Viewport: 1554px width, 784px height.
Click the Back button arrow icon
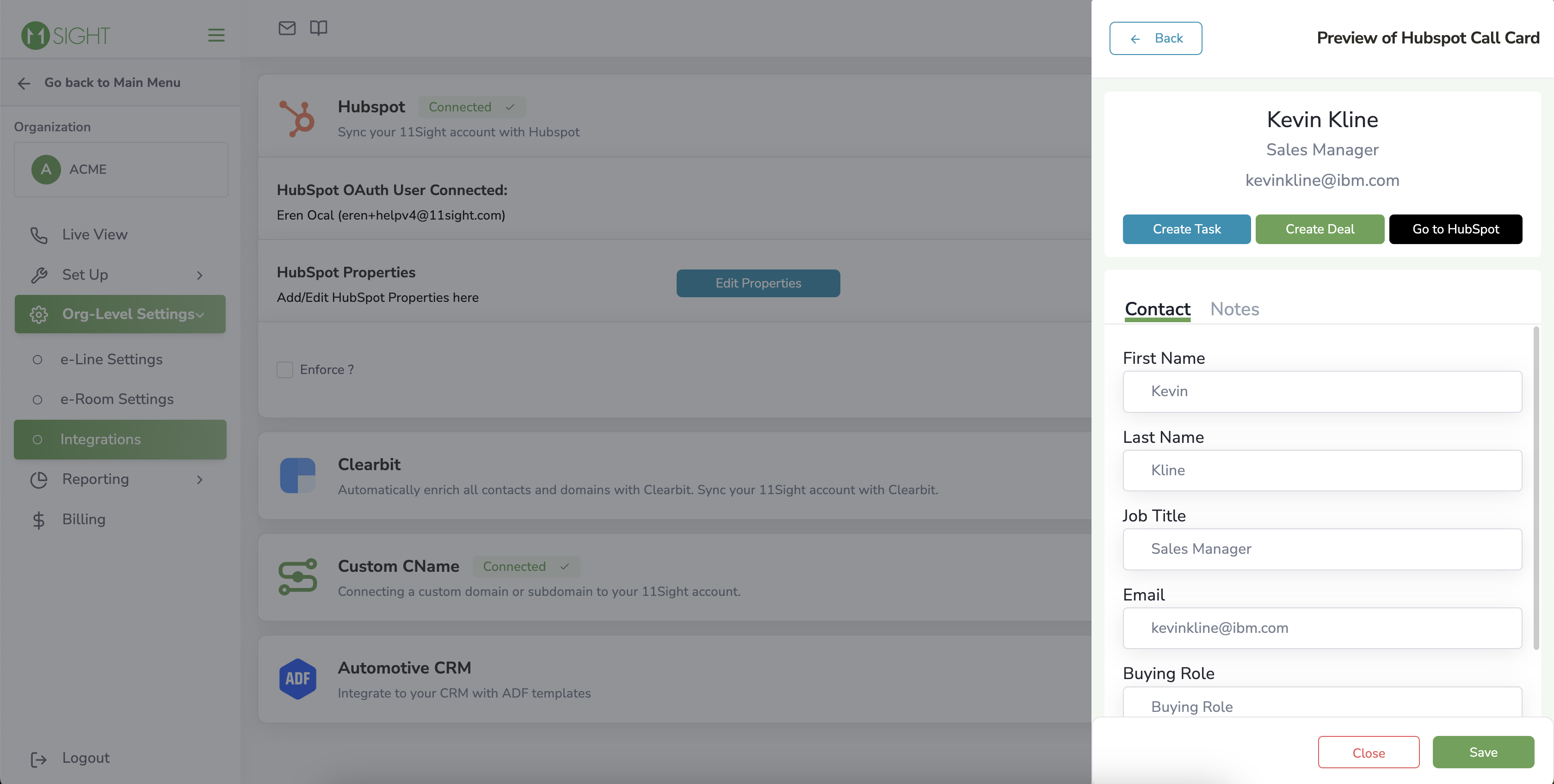tap(1135, 39)
